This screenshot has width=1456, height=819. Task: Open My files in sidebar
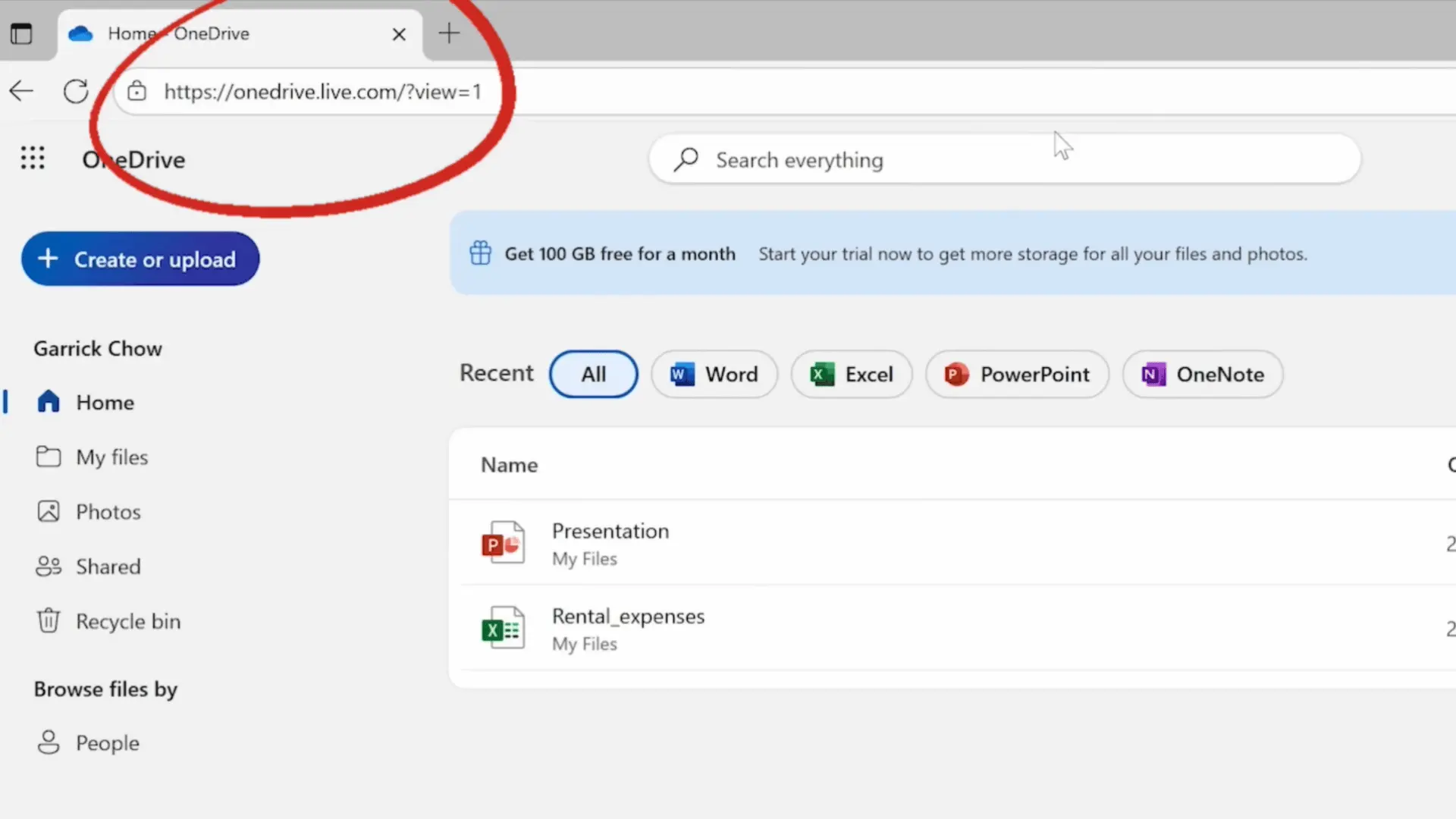[111, 457]
